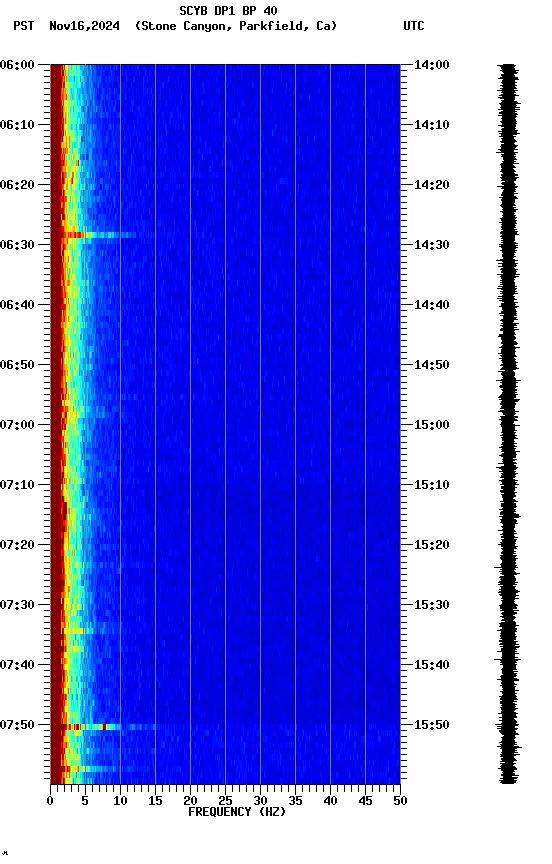Click the PST time label '07:40'
The width and height of the screenshot is (552, 864).
click(17, 665)
